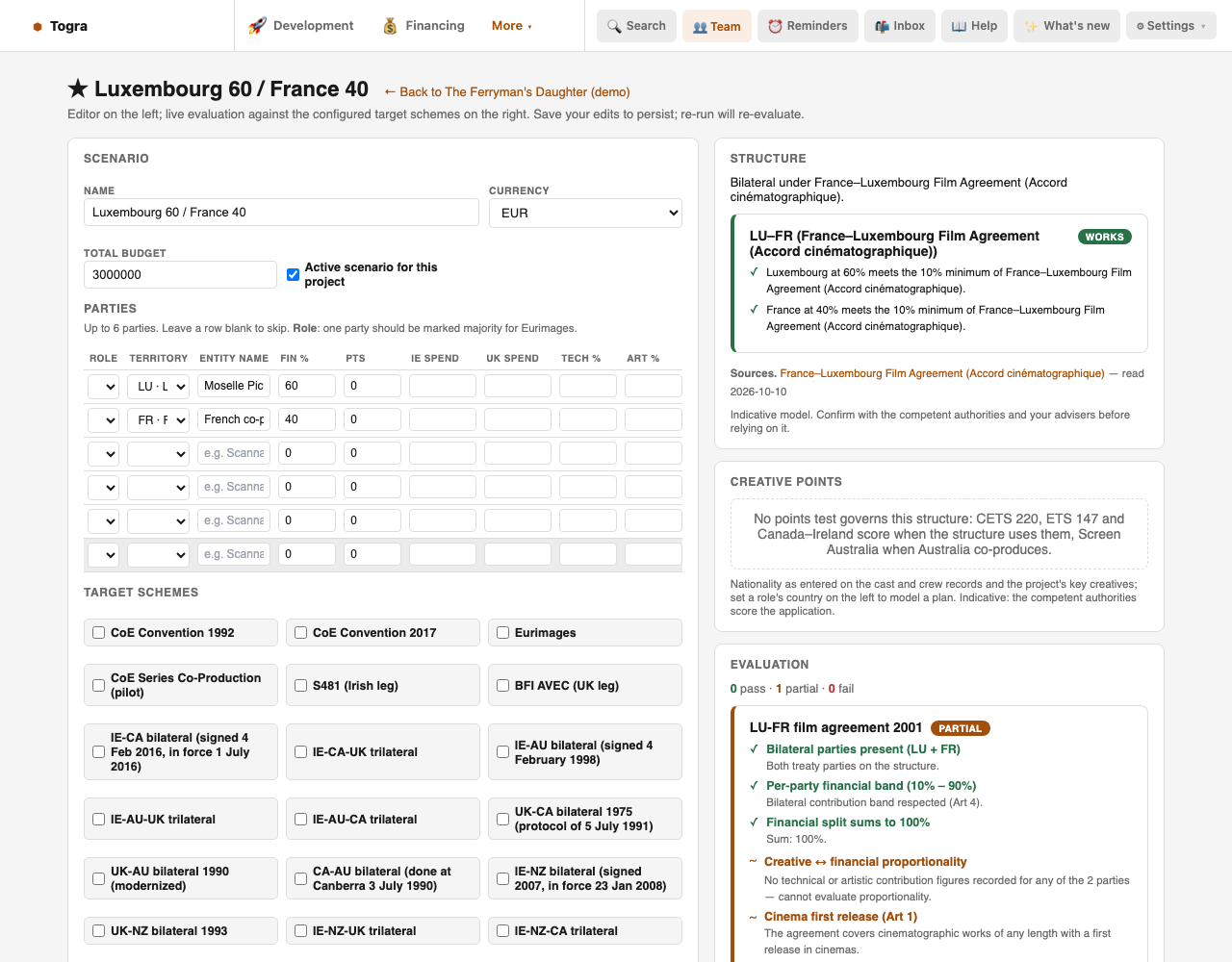Click the magnifying glass Search icon
This screenshot has height=962, width=1232.
[614, 26]
